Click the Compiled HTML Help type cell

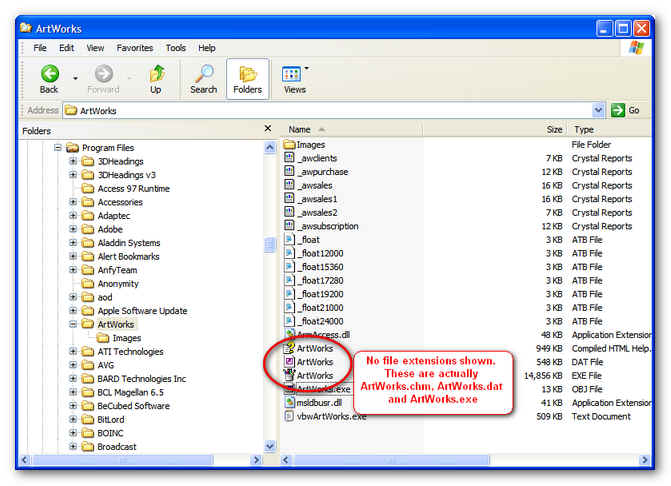(611, 348)
